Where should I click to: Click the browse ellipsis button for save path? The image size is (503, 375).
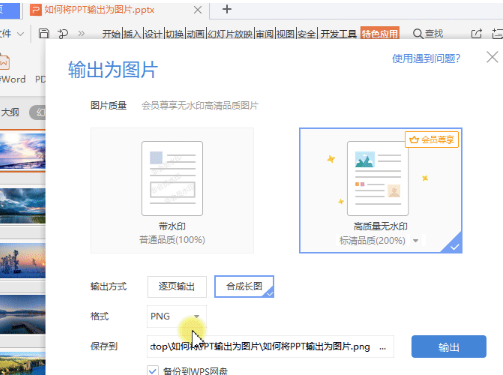click(x=383, y=348)
